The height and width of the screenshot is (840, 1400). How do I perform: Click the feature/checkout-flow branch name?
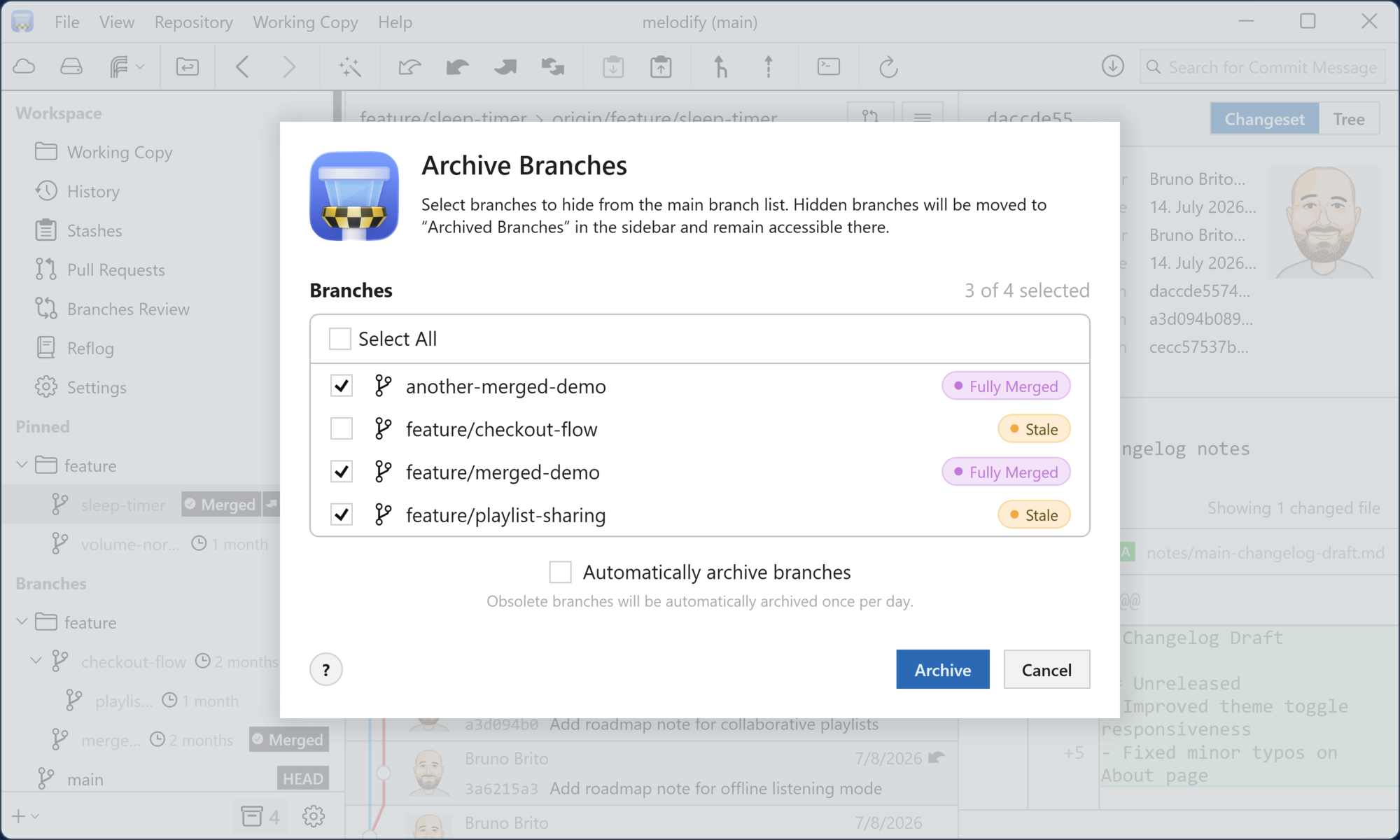(x=501, y=428)
